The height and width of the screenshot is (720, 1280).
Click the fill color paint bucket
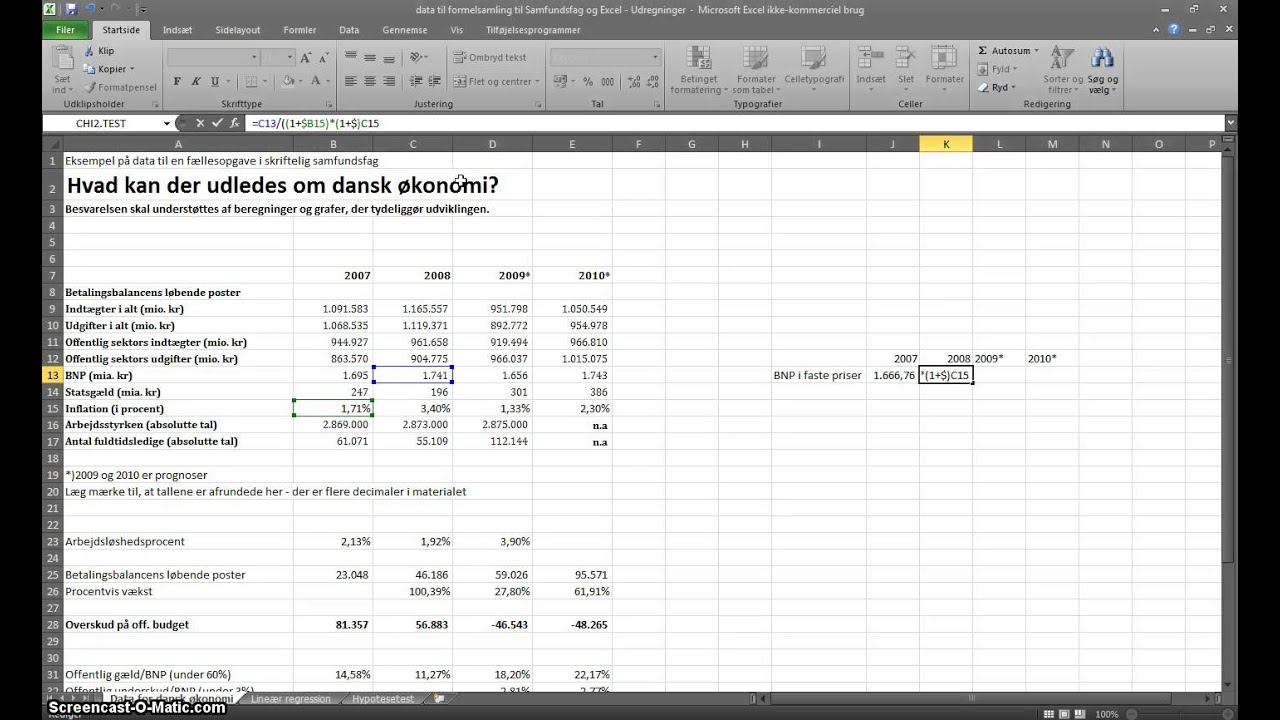coord(287,82)
